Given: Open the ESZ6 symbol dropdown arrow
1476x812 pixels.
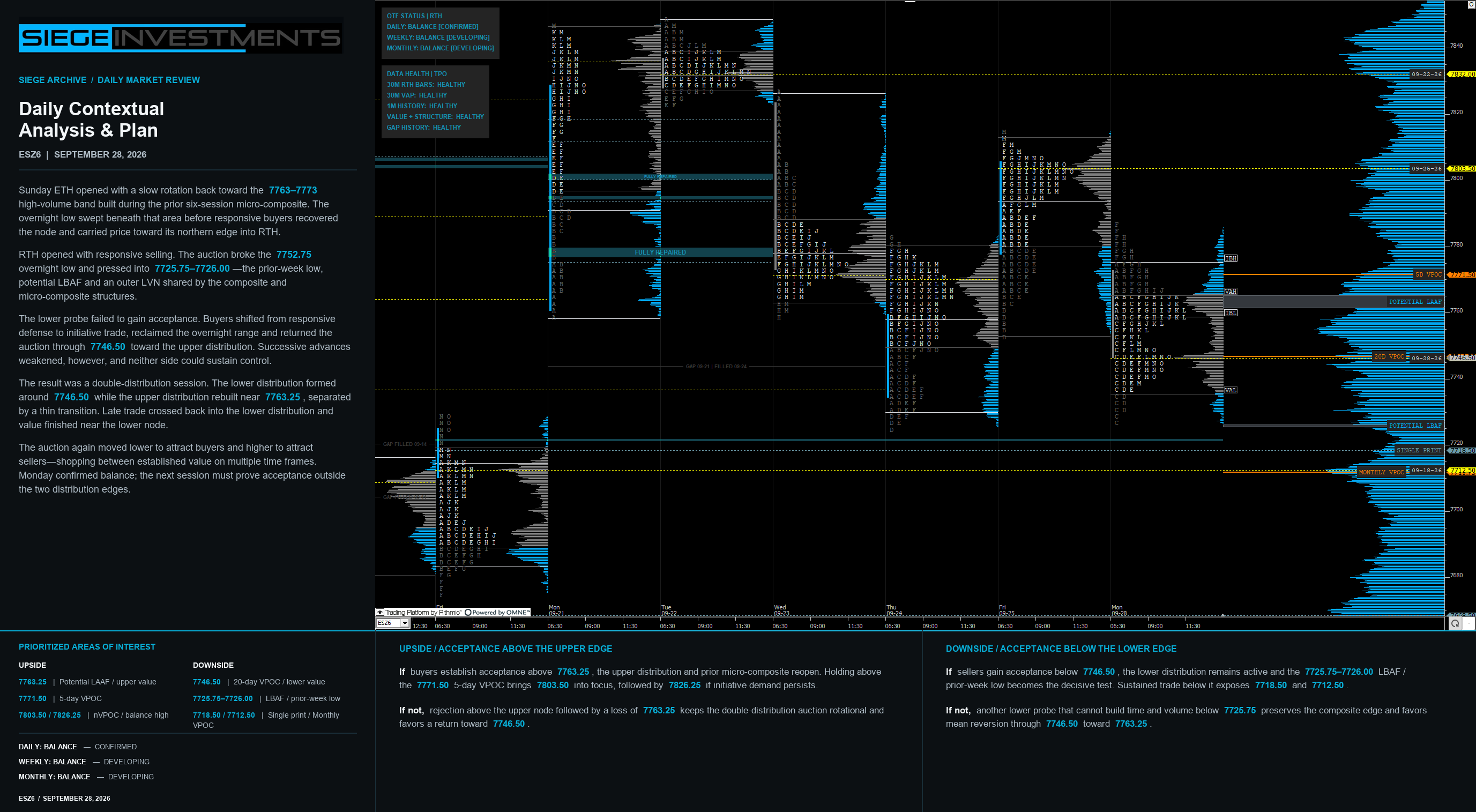Looking at the screenshot, I should click(x=405, y=623).
